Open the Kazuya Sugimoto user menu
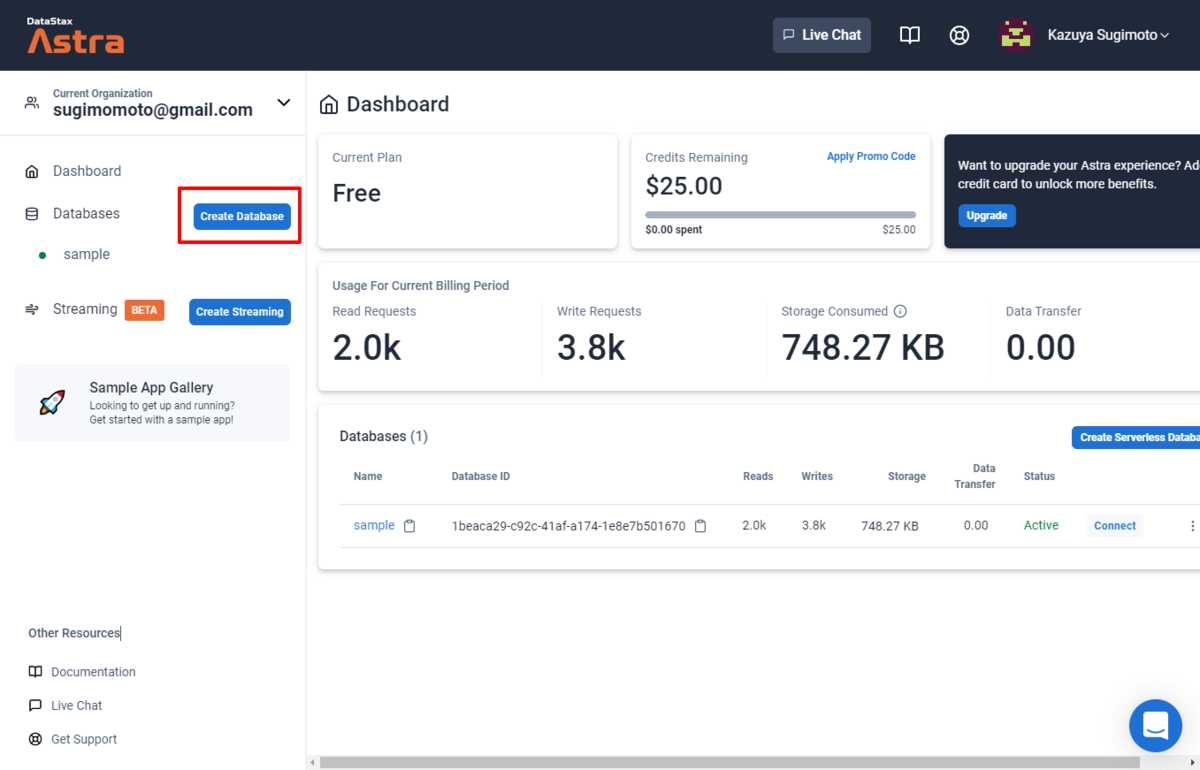Viewport: 1200px width, 770px height. 1108,35
